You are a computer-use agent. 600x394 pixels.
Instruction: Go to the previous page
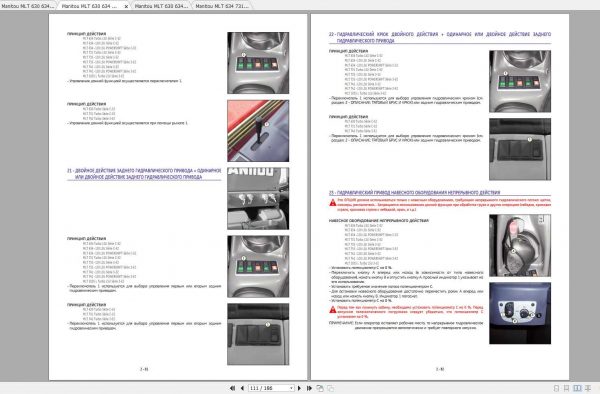(x=242, y=388)
